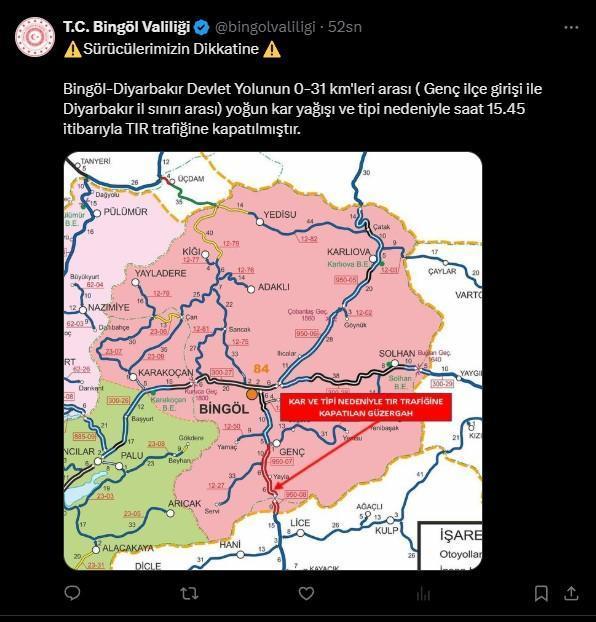596x622 pixels.
Task: Click the red TIR trafiğine kapatılan güzergah label
Action: (366, 407)
